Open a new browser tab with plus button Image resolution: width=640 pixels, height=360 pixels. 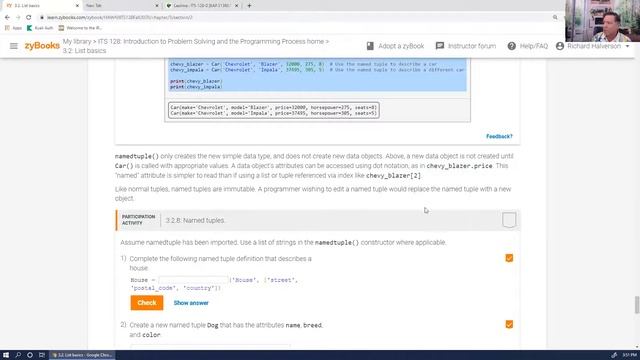click(x=249, y=6)
